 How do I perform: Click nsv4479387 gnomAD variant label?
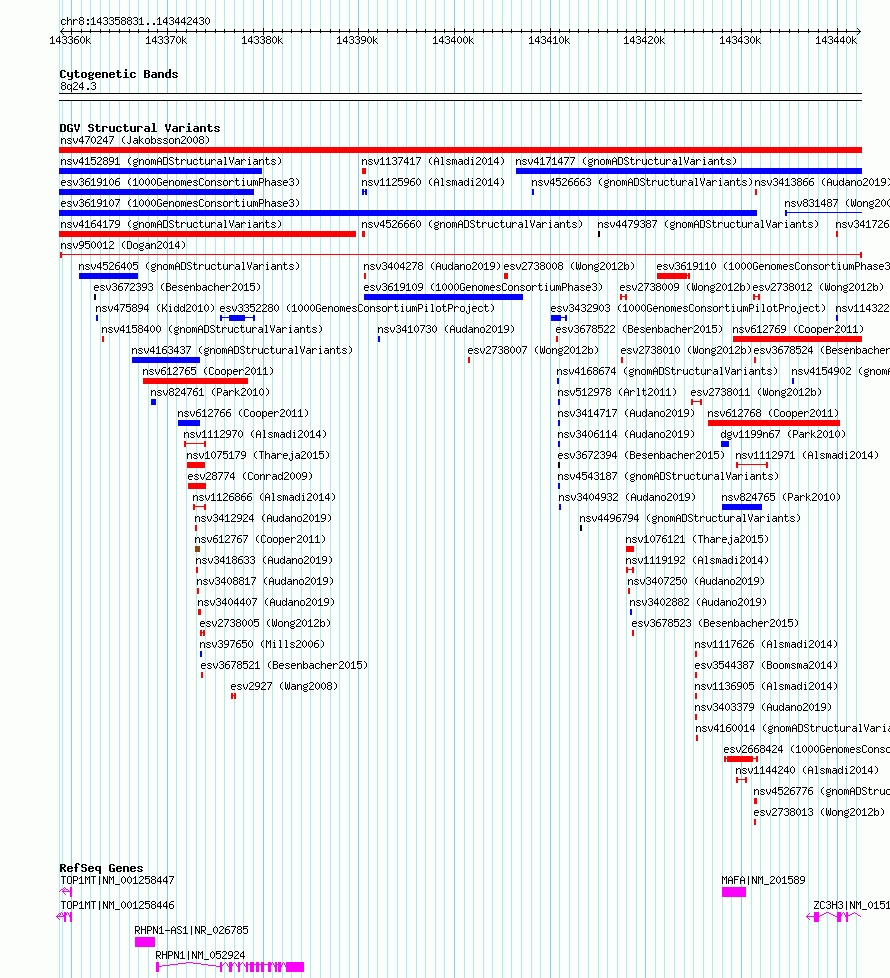(708, 225)
